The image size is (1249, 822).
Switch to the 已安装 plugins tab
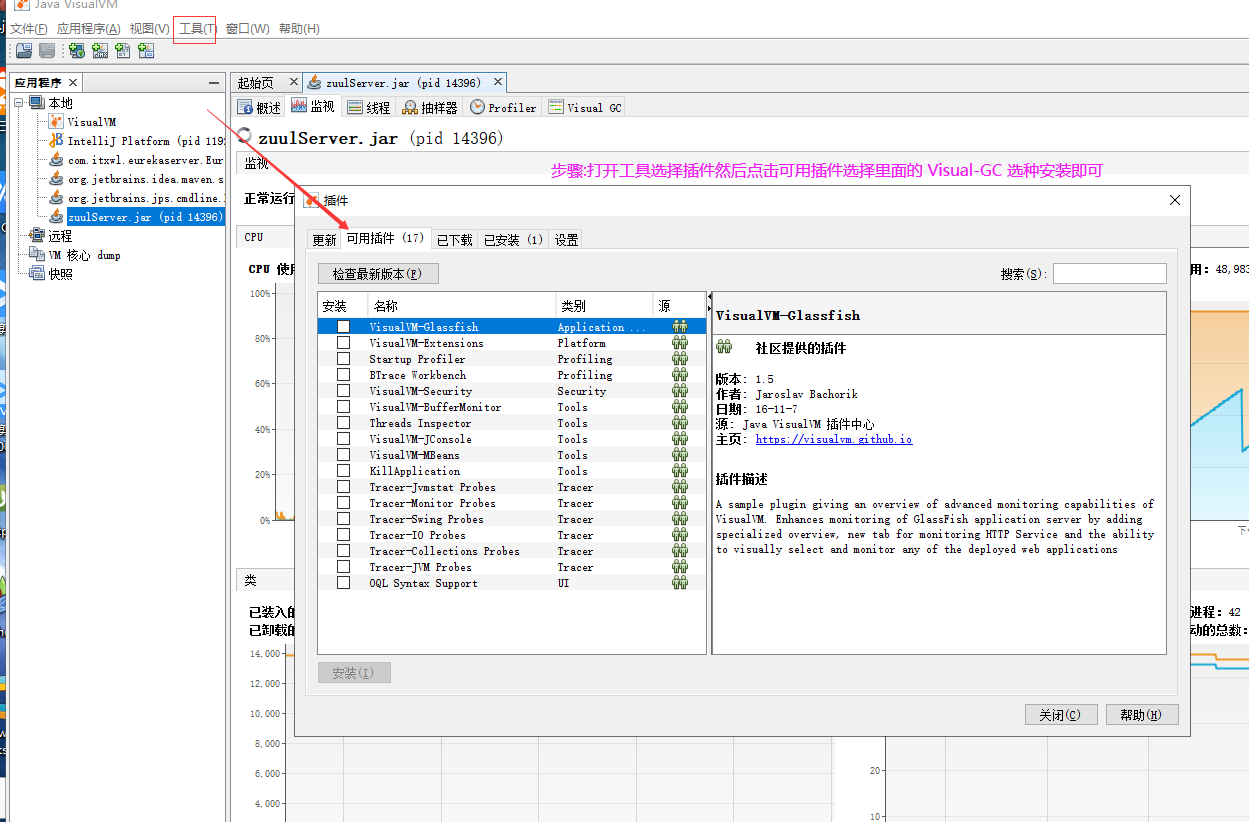[x=512, y=239]
